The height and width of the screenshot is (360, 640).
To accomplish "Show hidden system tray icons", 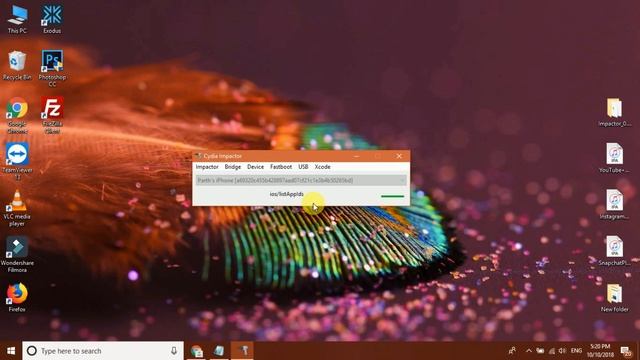I will tap(529, 351).
